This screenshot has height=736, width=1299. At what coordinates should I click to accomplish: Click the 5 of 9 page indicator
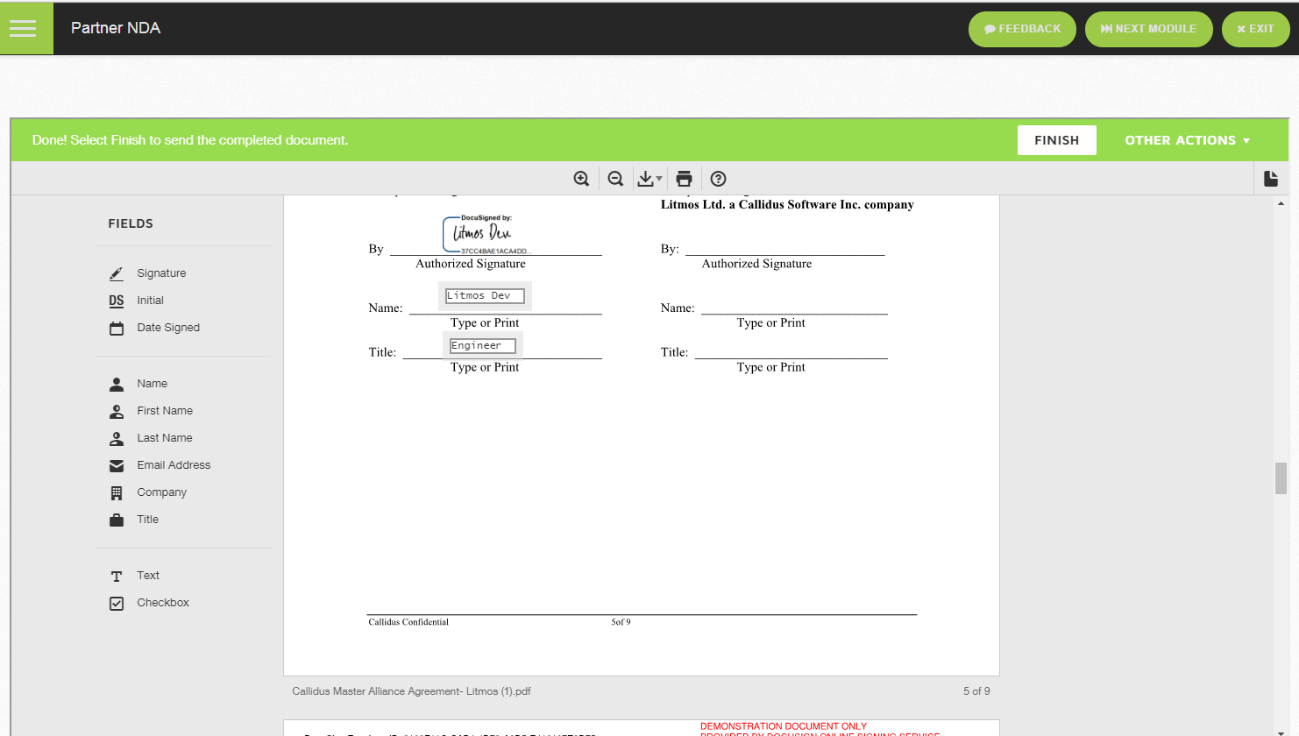tap(976, 691)
